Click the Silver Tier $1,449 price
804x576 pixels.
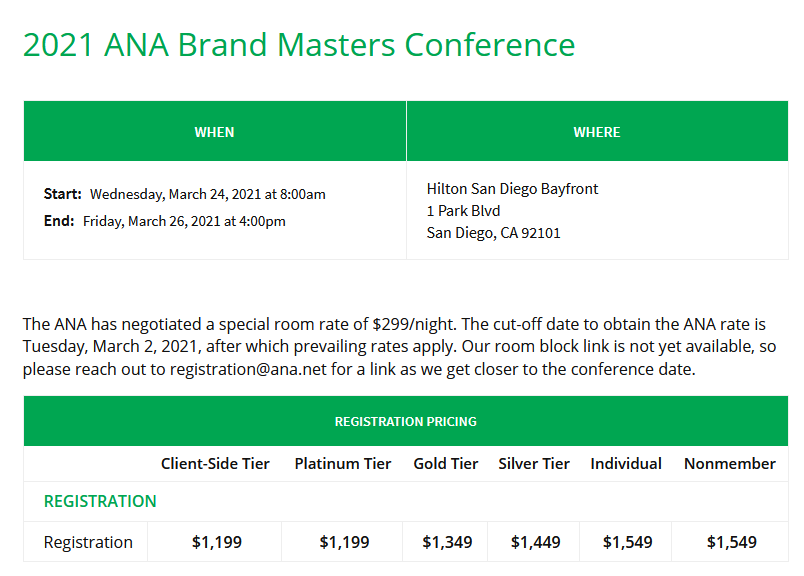pos(535,542)
